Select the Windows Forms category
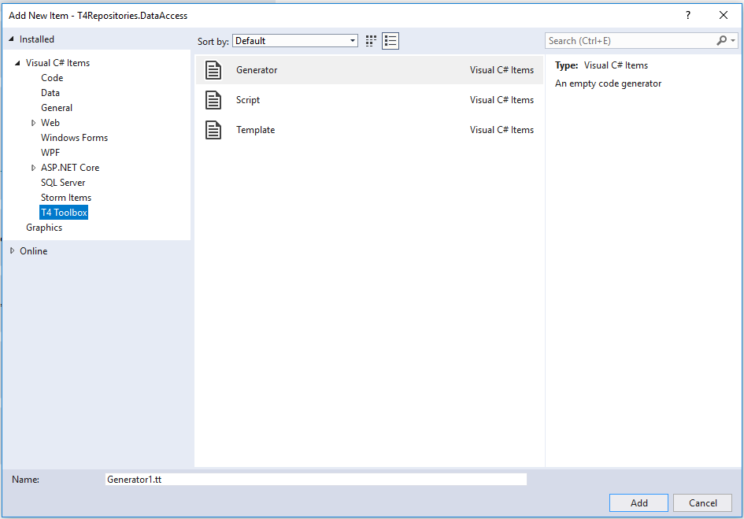Image resolution: width=744 pixels, height=519 pixels. 74,138
